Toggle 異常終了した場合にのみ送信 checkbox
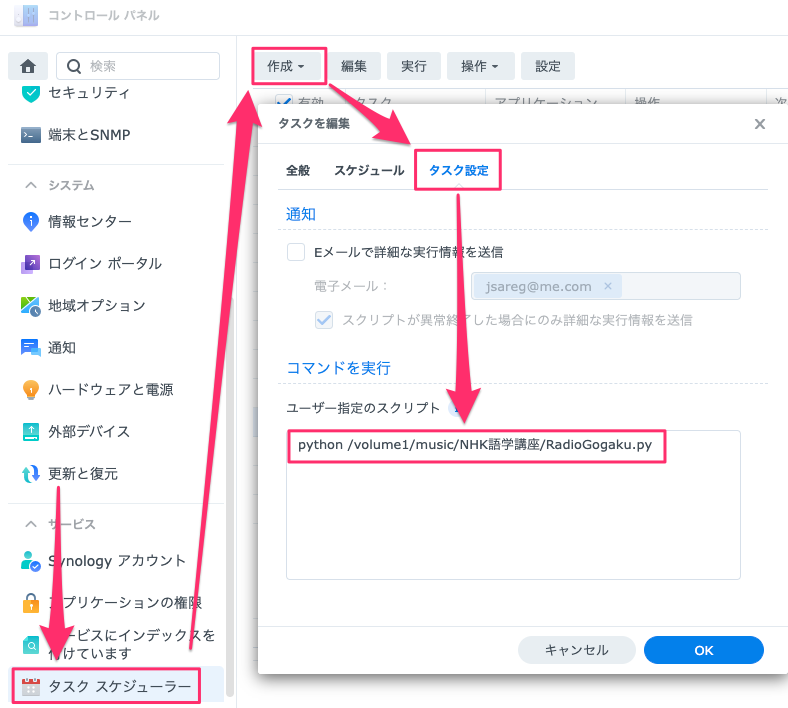 coord(324,320)
